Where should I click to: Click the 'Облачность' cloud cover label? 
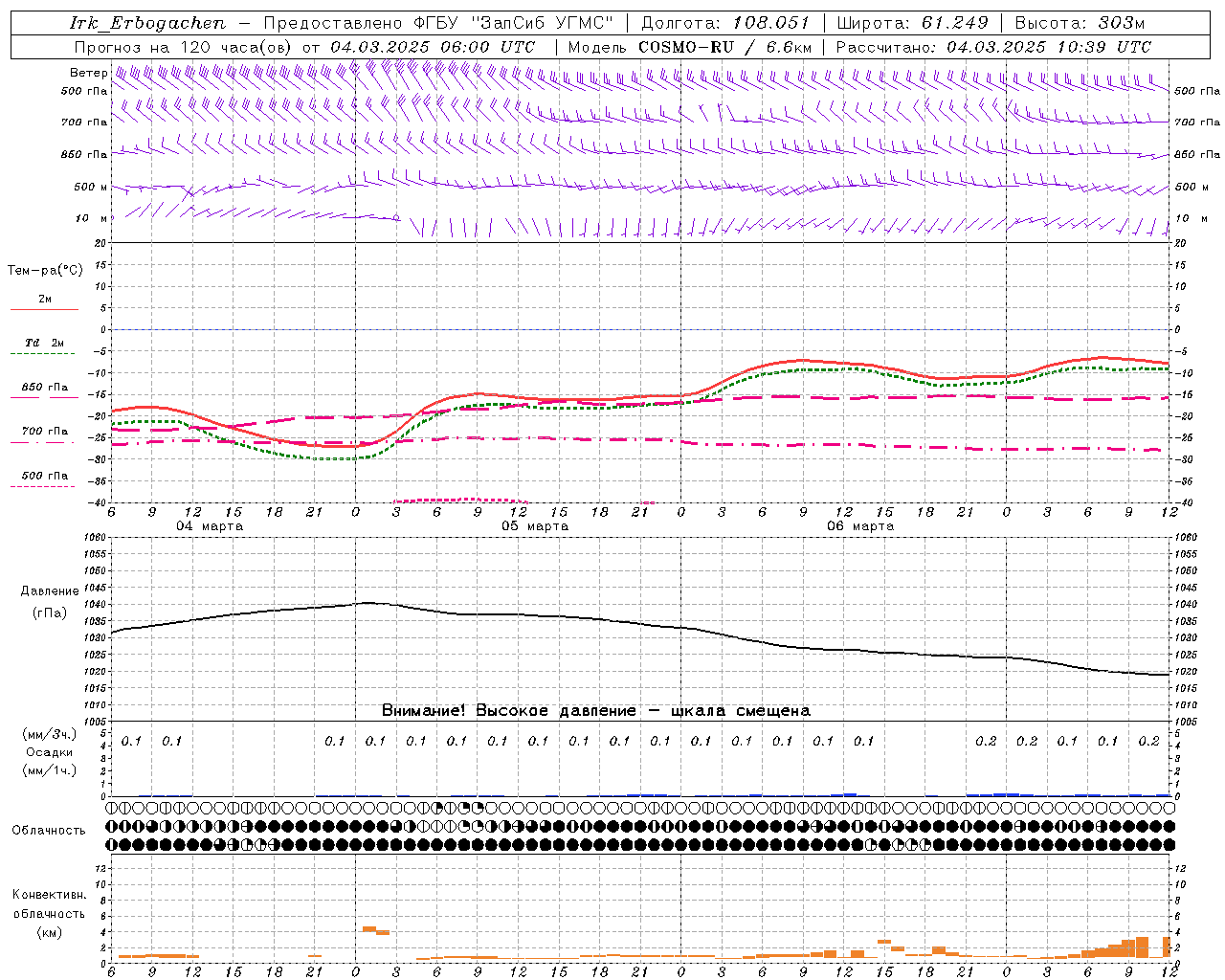coord(49,831)
